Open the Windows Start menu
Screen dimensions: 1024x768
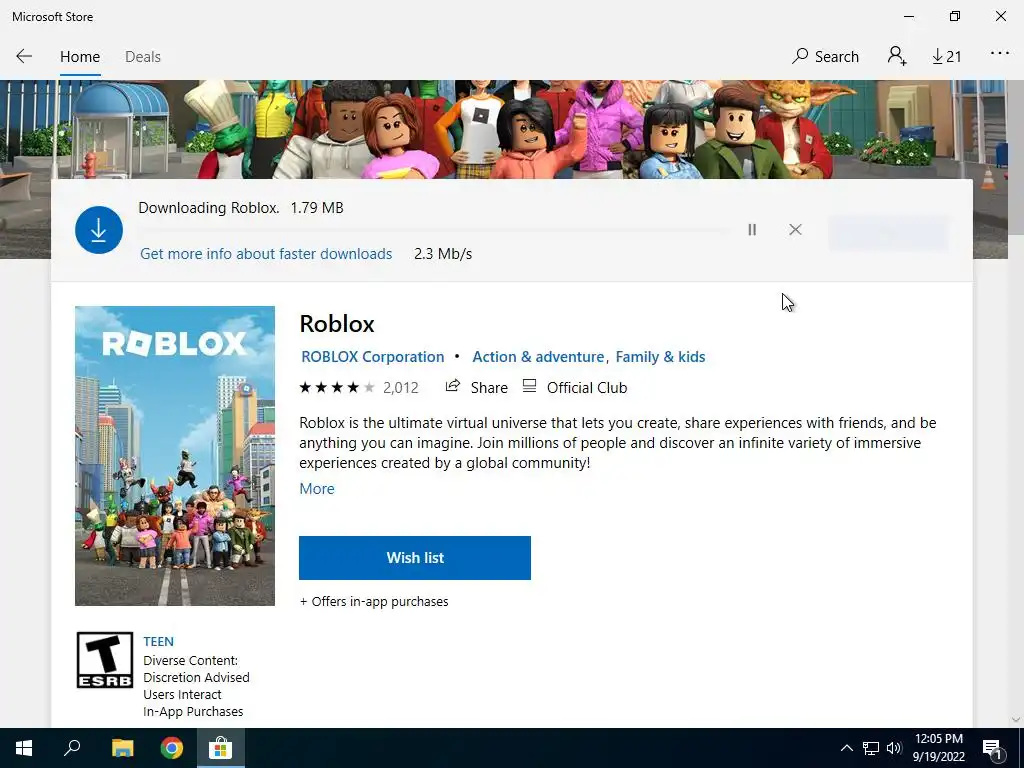(x=24, y=748)
